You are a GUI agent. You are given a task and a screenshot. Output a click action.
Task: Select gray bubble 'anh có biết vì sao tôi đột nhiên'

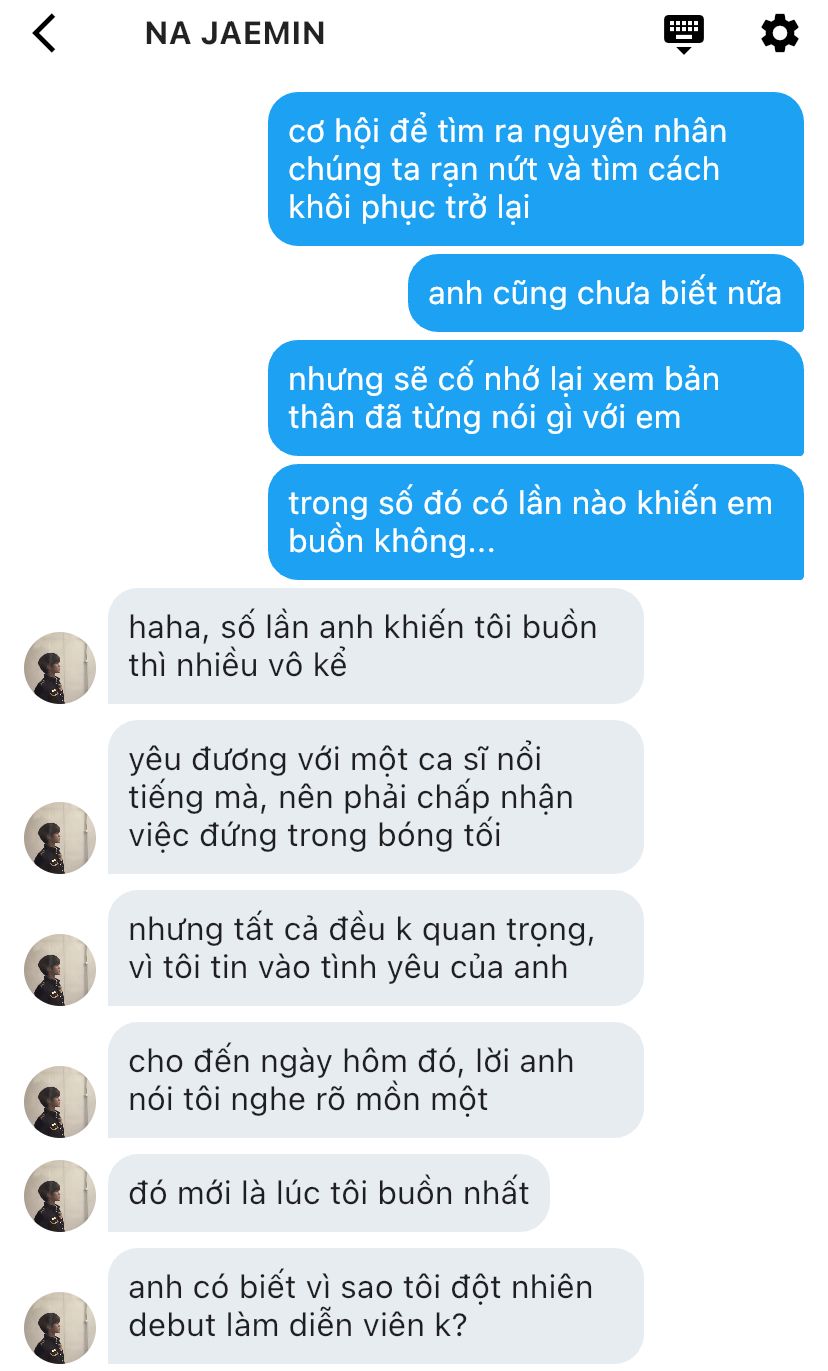(x=376, y=1306)
